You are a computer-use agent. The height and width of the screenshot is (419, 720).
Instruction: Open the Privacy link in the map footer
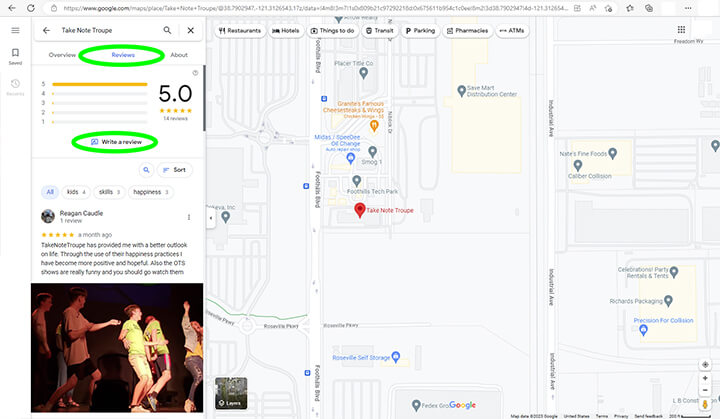(x=621, y=416)
